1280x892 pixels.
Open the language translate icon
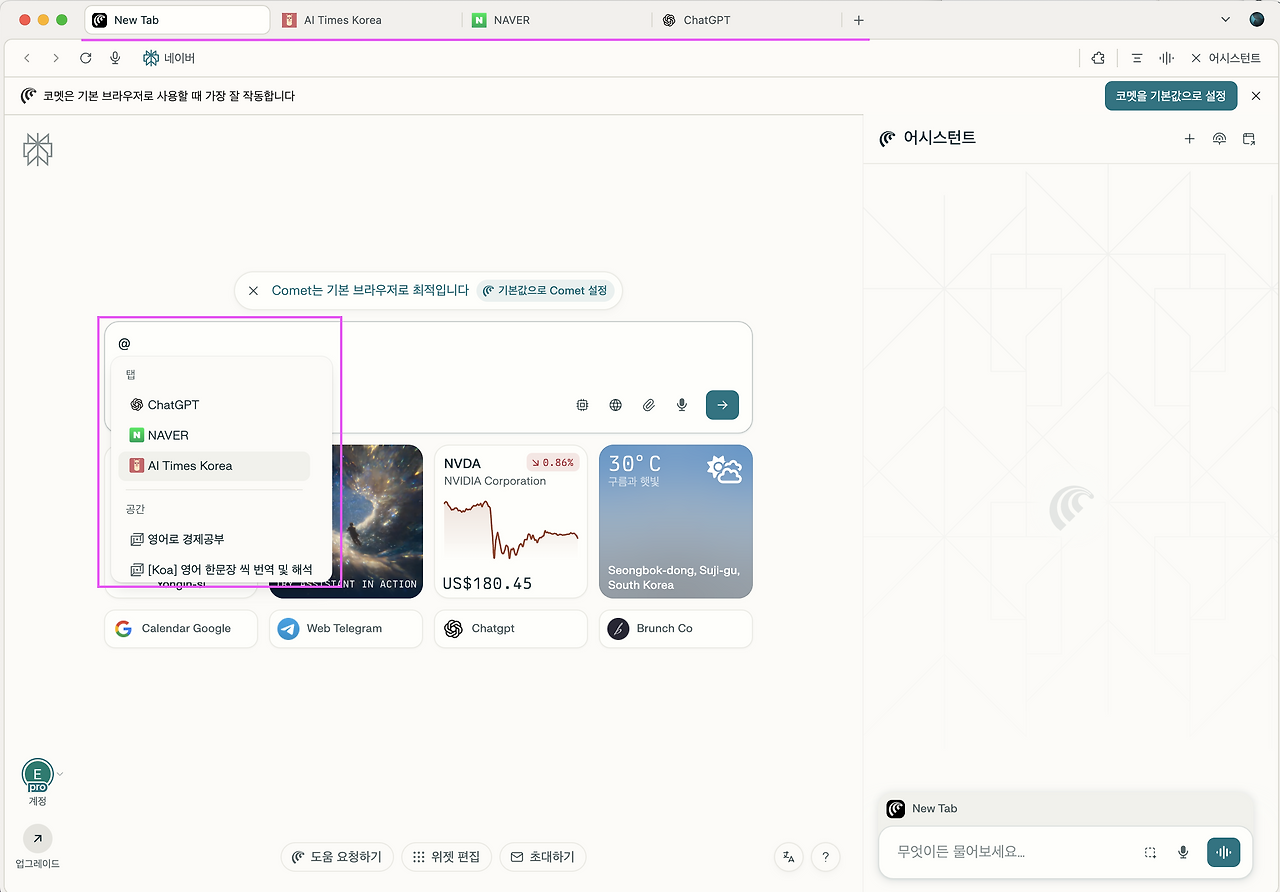pos(789,857)
